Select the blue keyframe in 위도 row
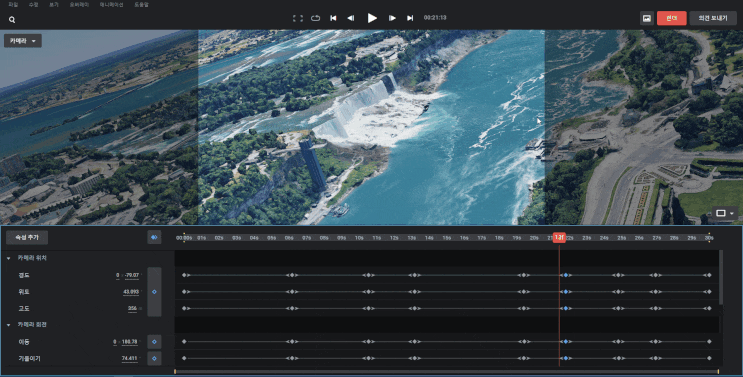The height and width of the screenshot is (377, 743). click(x=565, y=292)
